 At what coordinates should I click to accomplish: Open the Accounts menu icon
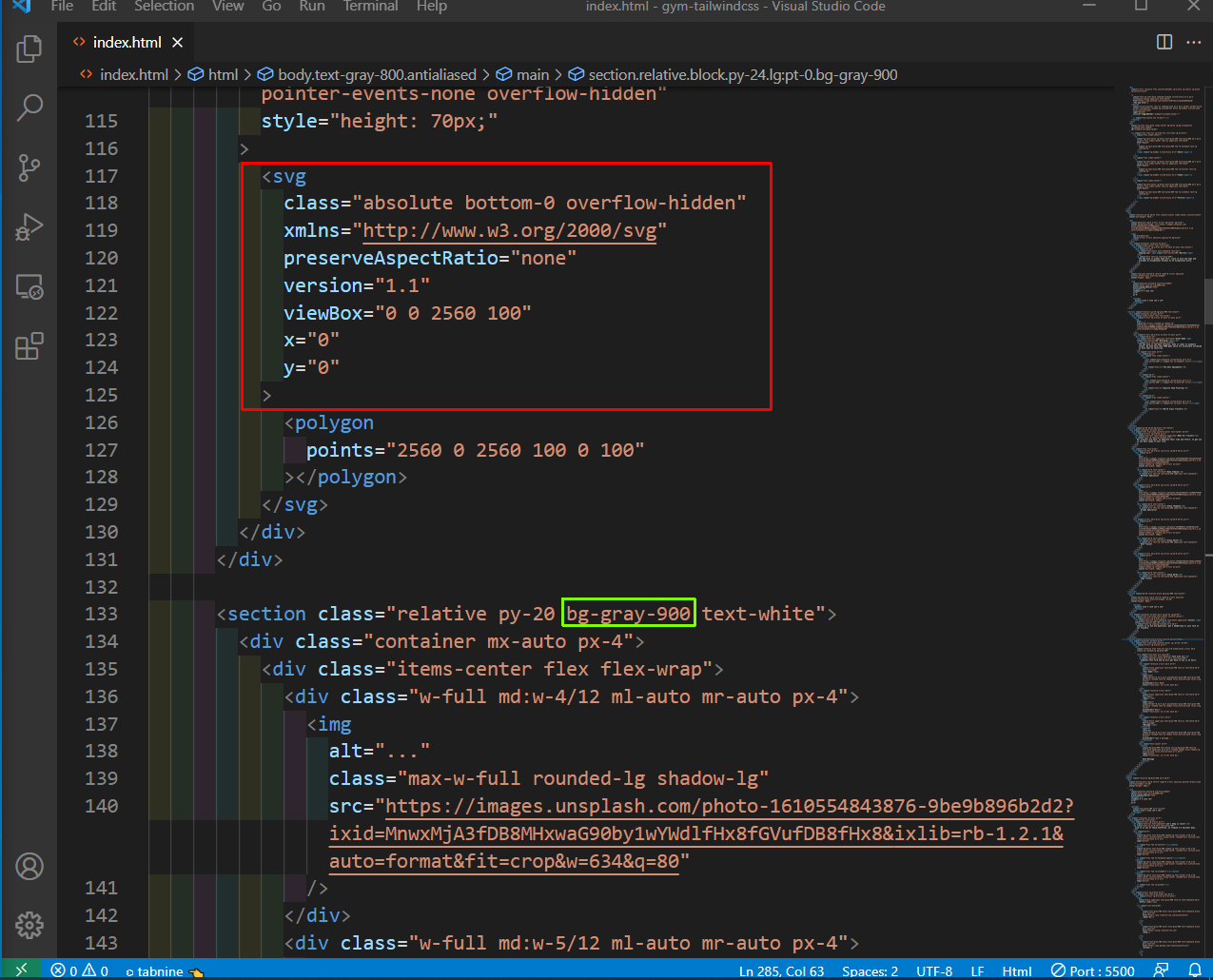[x=29, y=867]
